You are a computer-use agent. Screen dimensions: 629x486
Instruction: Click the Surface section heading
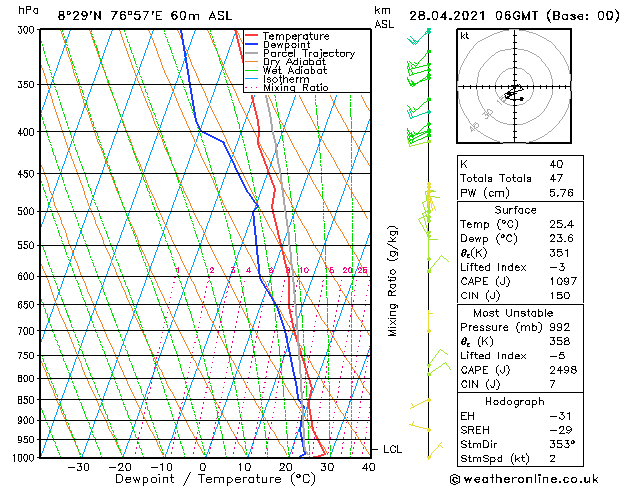515,210
